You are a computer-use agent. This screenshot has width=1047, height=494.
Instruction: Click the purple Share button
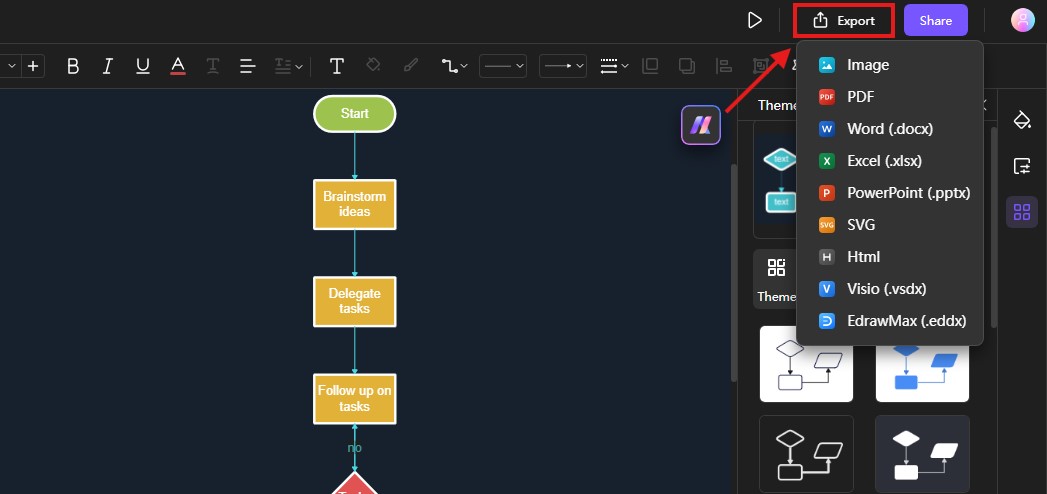935,21
